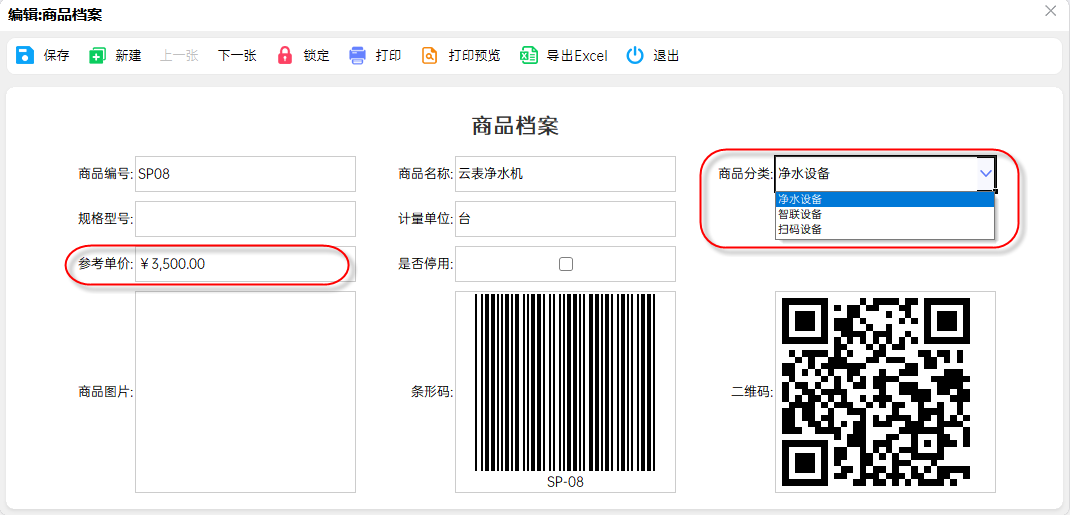The image size is (1070, 515).
Task: Toggle the 是否停用 checkbox
Action: [566, 264]
